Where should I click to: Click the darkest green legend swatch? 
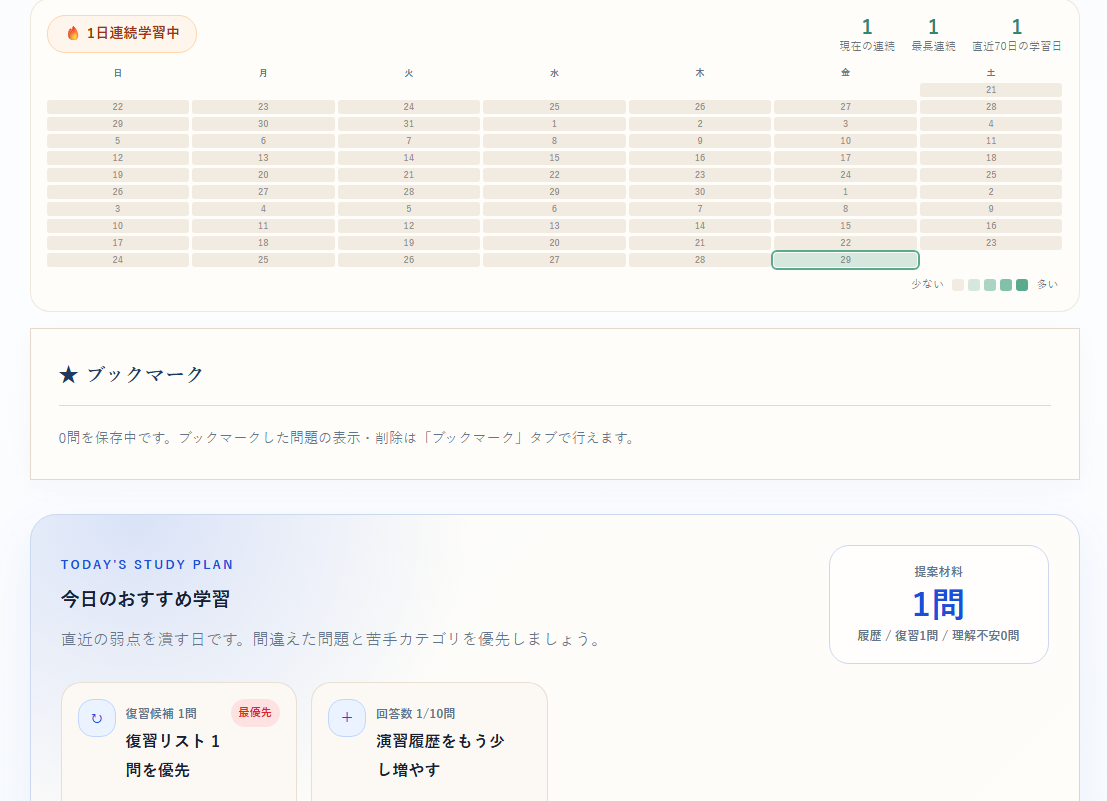(1022, 285)
